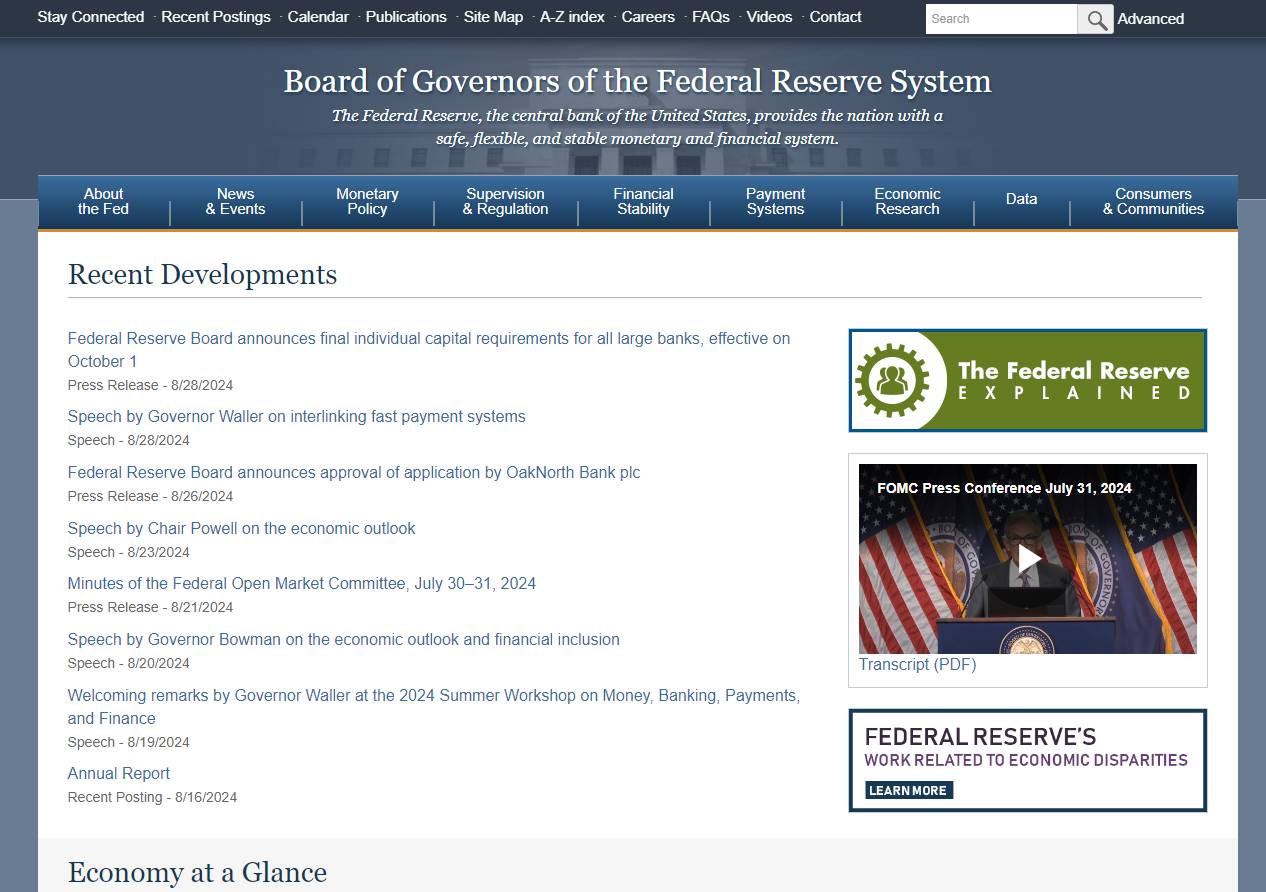Click in the Search input field
Viewport: 1266px width, 892px height.
click(x=1001, y=19)
